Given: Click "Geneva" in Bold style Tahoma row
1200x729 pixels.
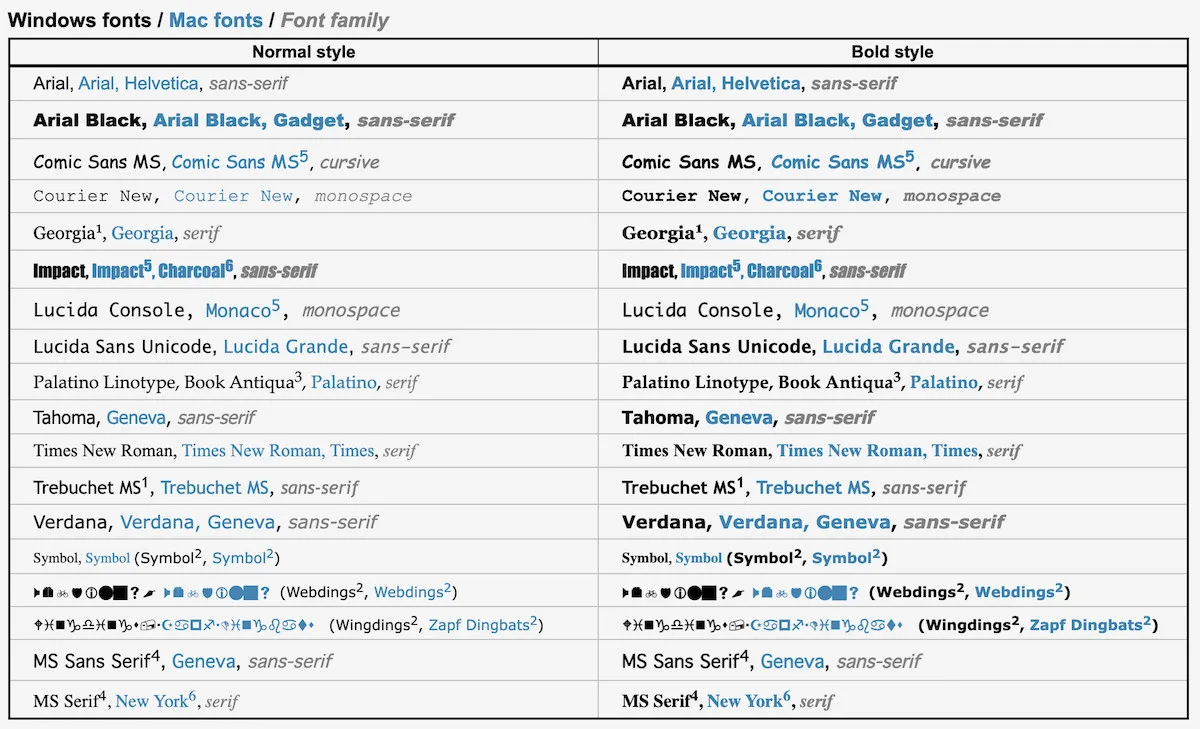Looking at the screenshot, I should (739, 417).
